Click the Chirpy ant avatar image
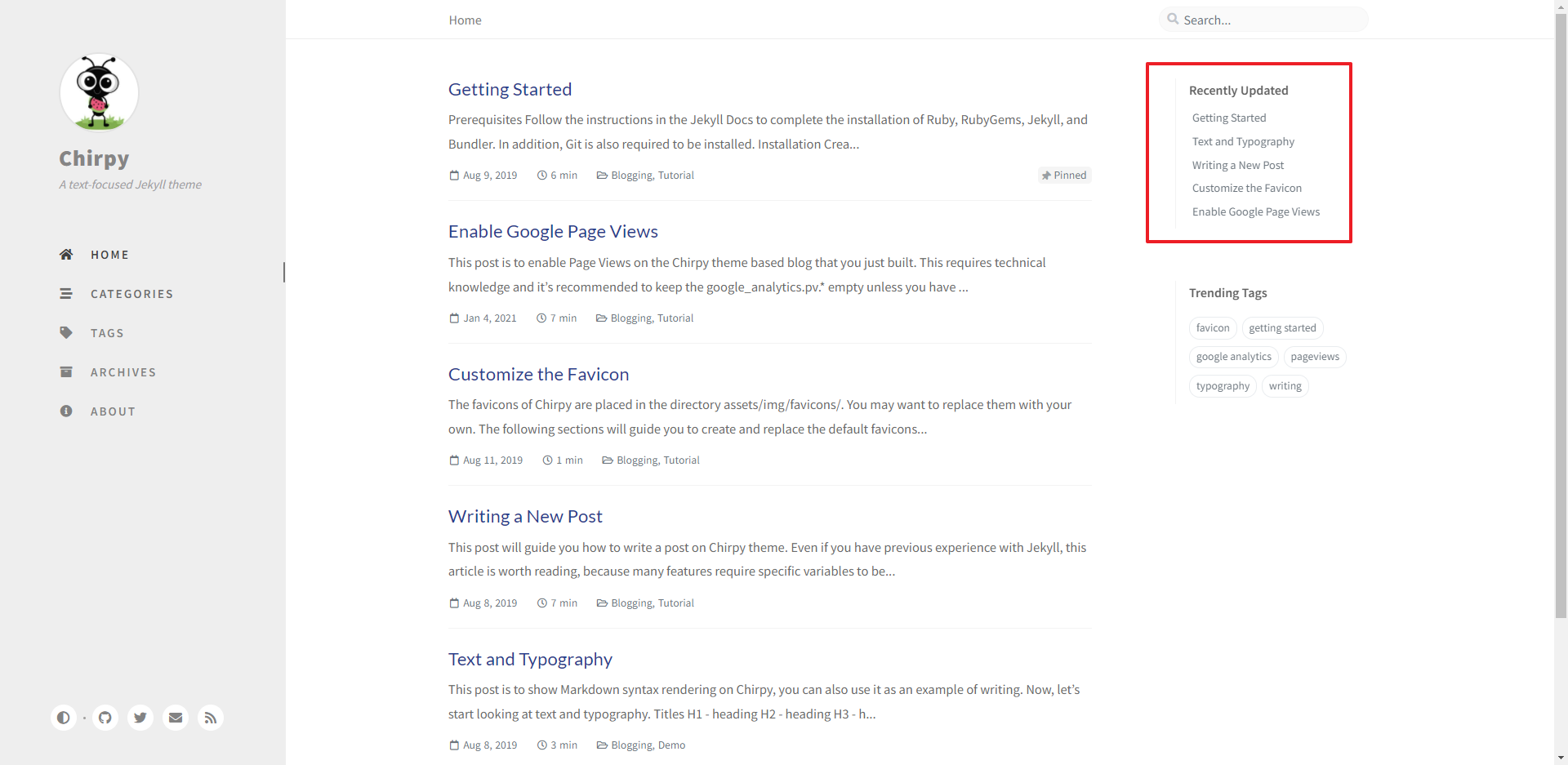The image size is (1568, 765). point(99,92)
